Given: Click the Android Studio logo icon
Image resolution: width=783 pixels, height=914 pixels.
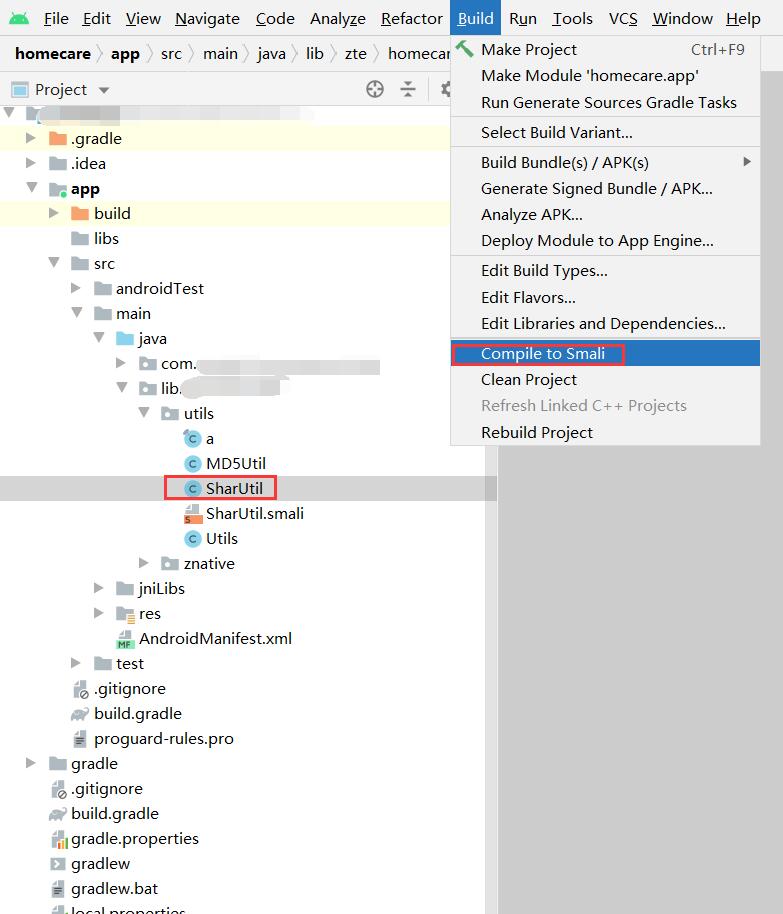Looking at the screenshot, I should (18, 18).
